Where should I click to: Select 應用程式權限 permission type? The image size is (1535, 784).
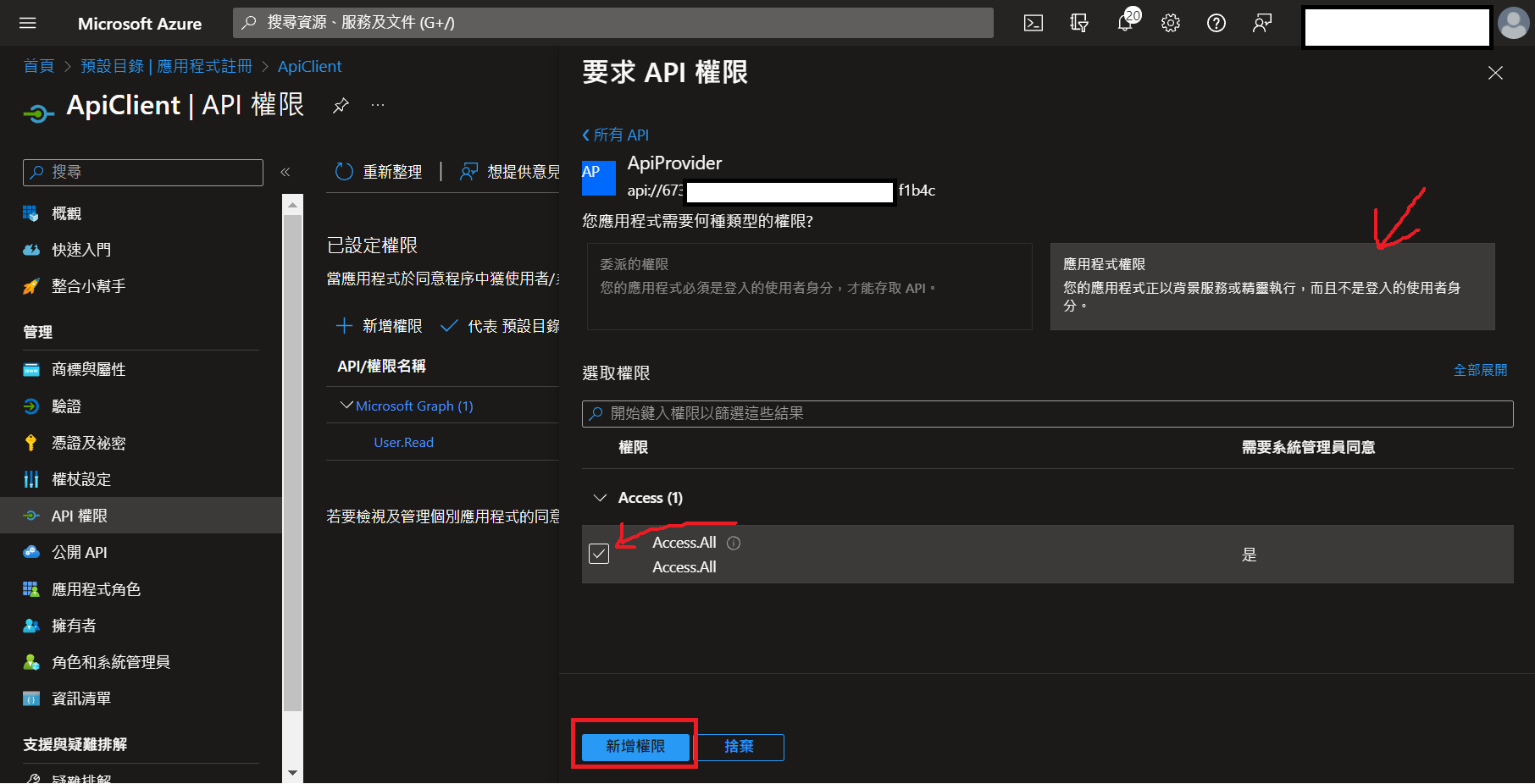tap(1272, 286)
